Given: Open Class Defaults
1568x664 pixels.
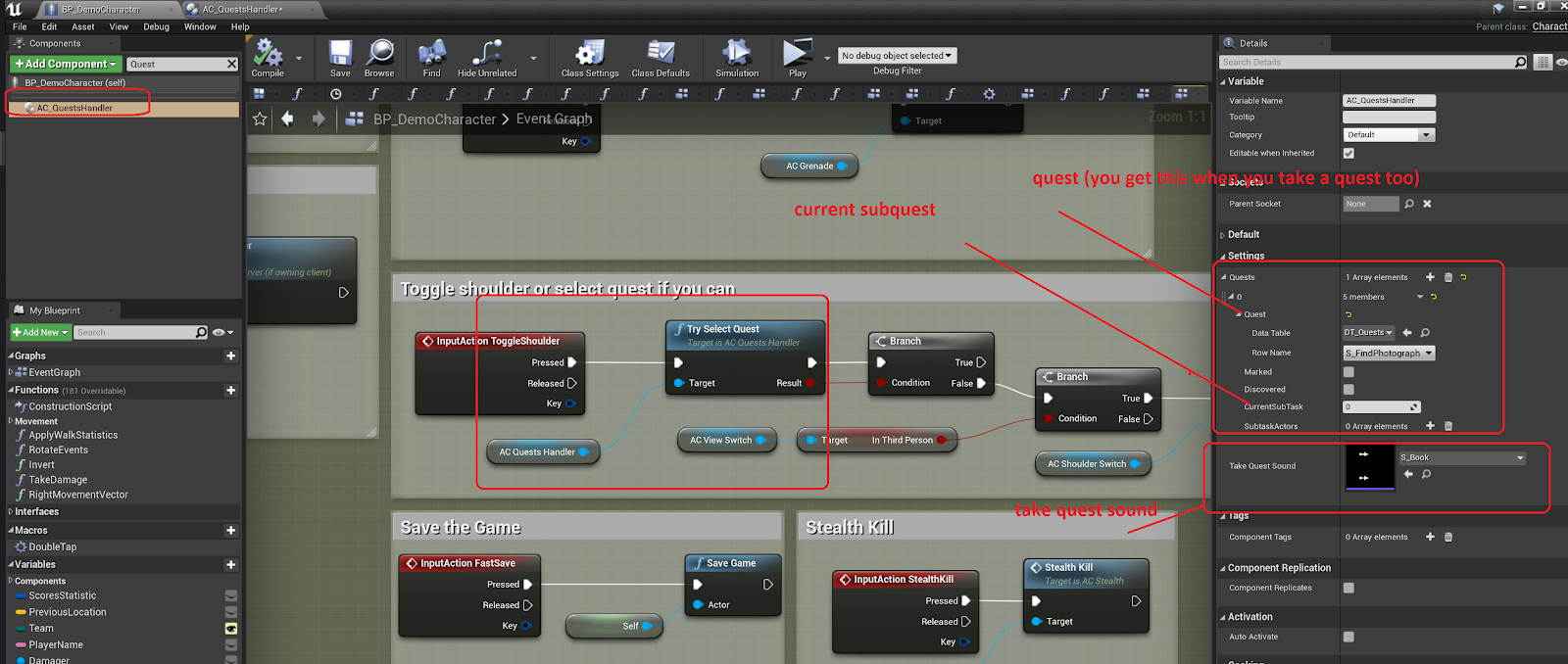Looking at the screenshot, I should (661, 58).
